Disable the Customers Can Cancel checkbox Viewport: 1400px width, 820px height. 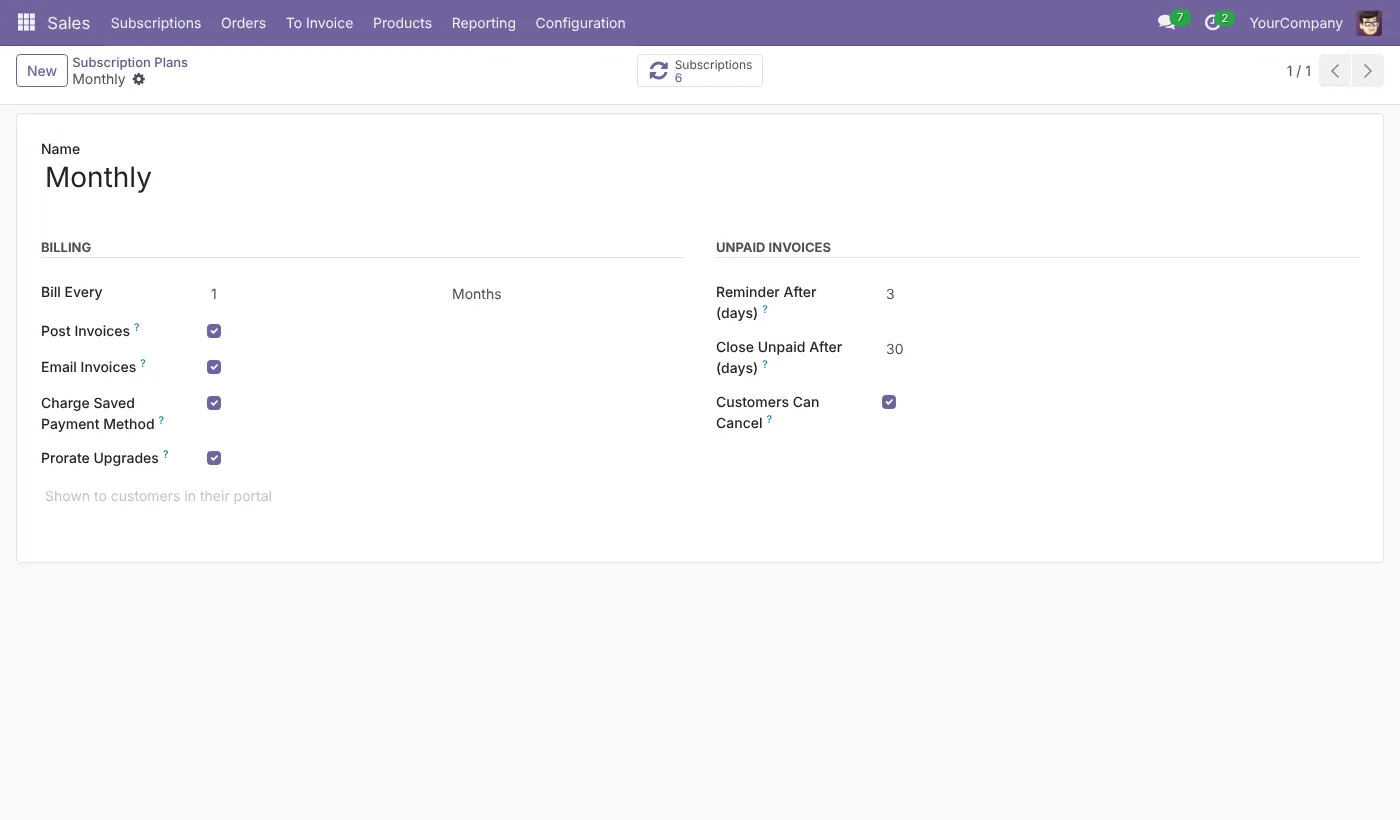(x=889, y=402)
